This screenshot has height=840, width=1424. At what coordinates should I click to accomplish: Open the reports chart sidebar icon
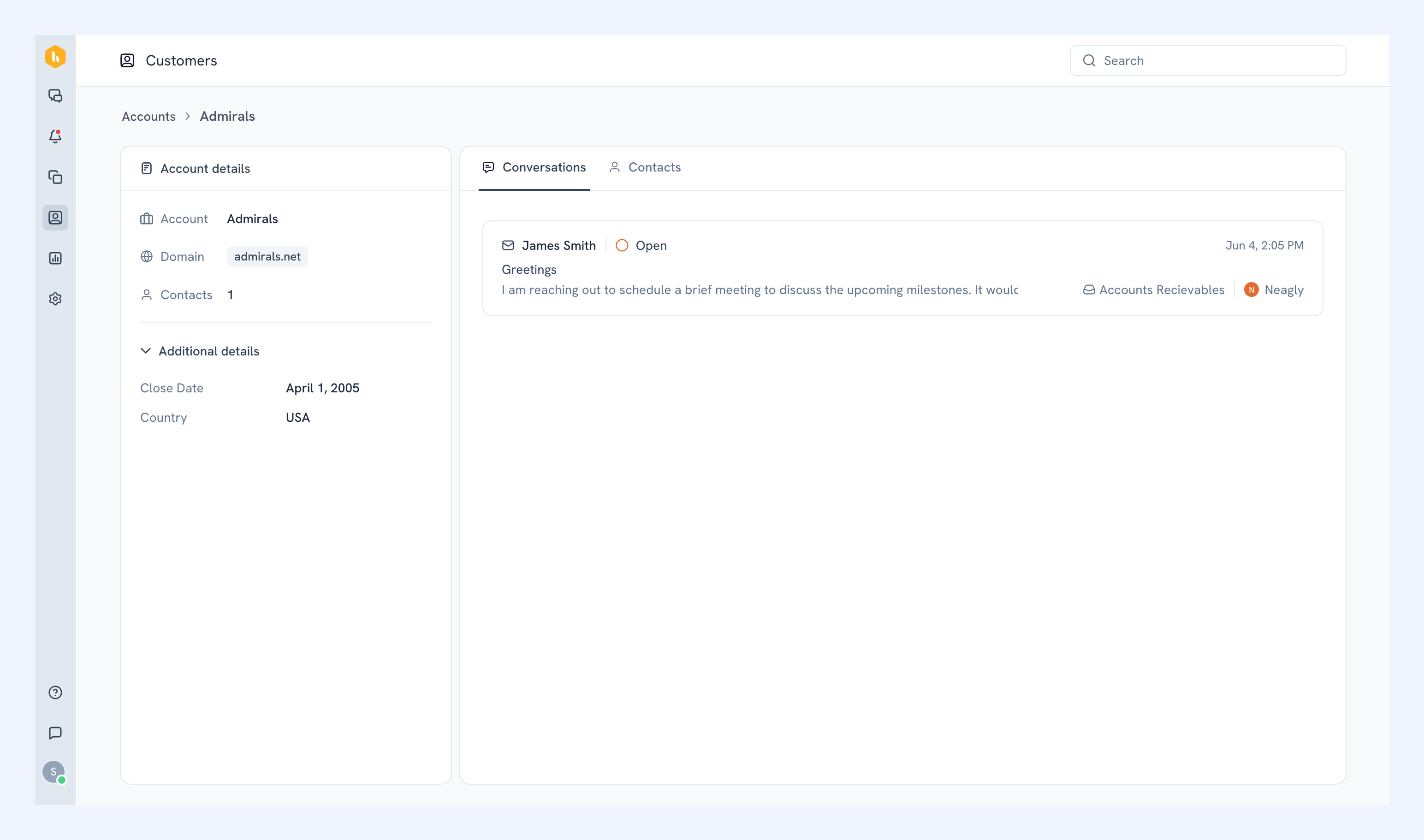[55, 258]
